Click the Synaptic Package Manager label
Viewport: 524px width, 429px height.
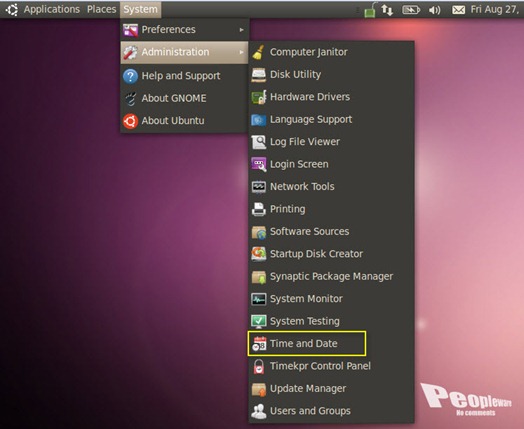[x=331, y=277]
